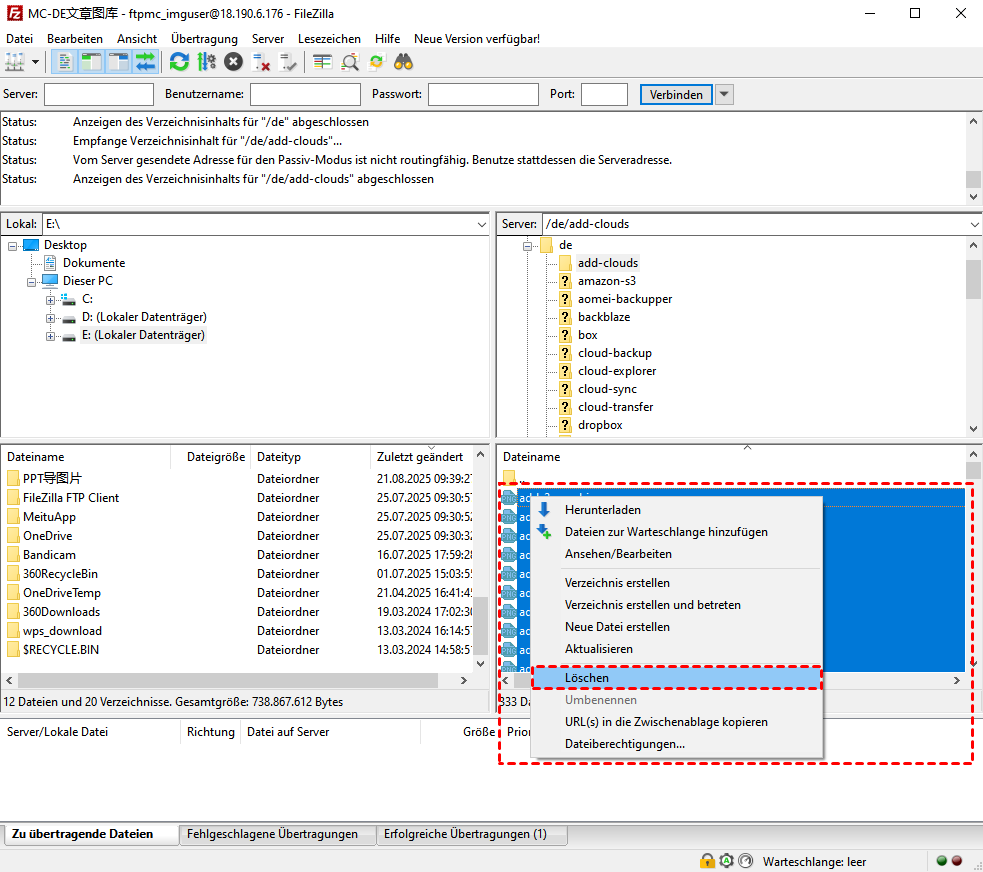
Task: Open the Übertragung menu
Action: point(204,38)
